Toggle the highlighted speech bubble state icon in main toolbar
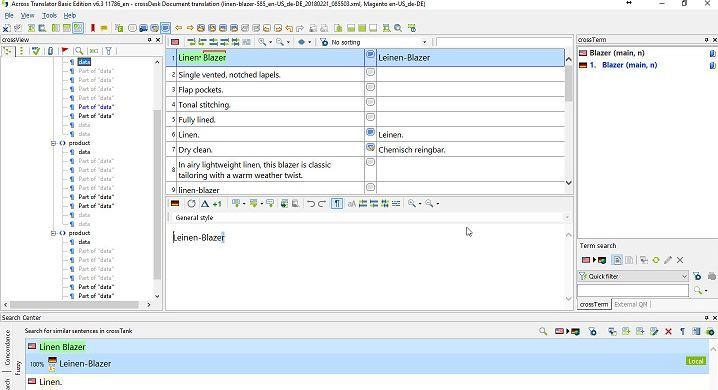 [x=166, y=28]
